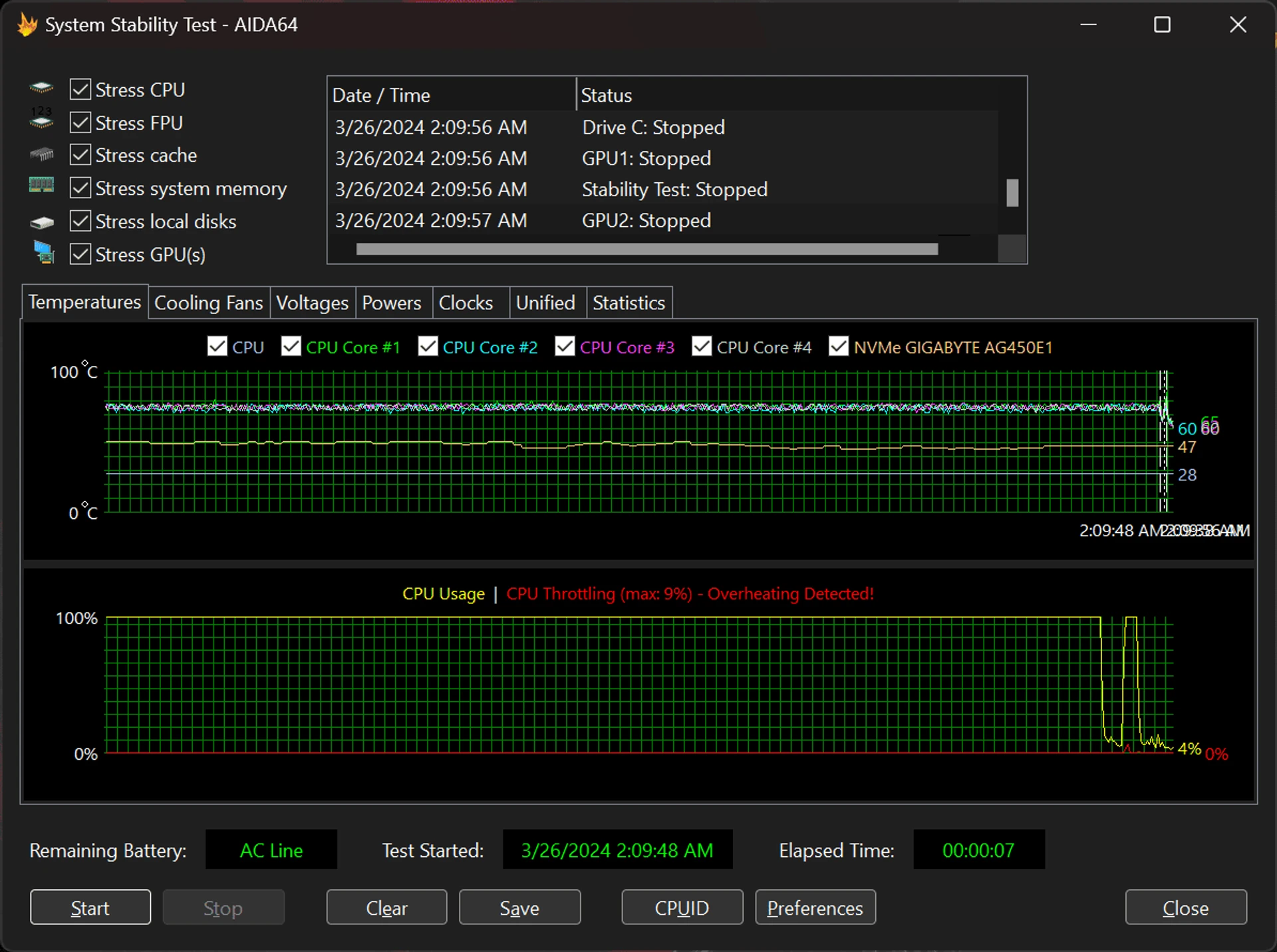Toggle CPU Core #4 graph checkbox
The width and height of the screenshot is (1277, 952).
pos(702,347)
